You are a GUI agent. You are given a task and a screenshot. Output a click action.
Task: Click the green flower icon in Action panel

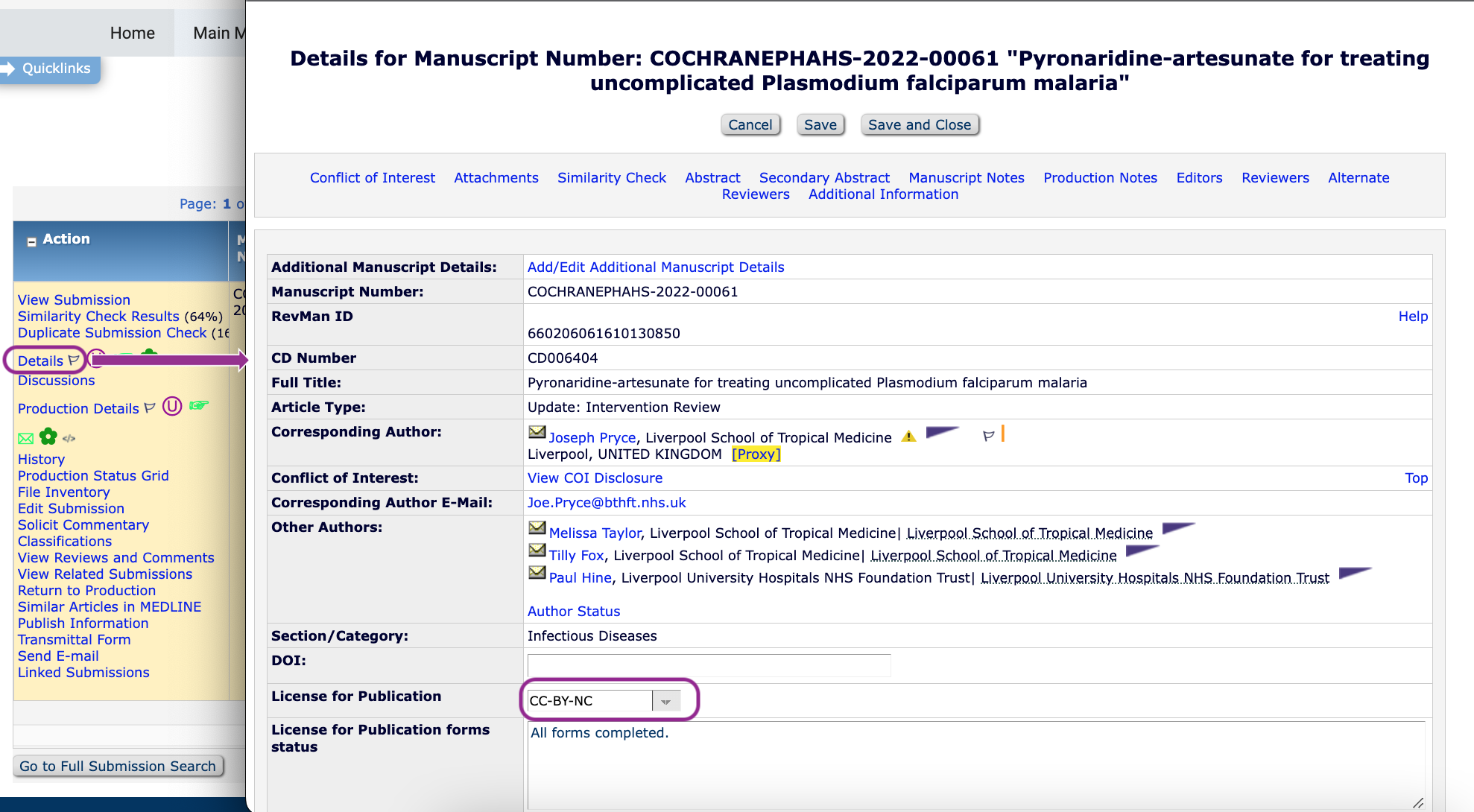pyautogui.click(x=48, y=437)
